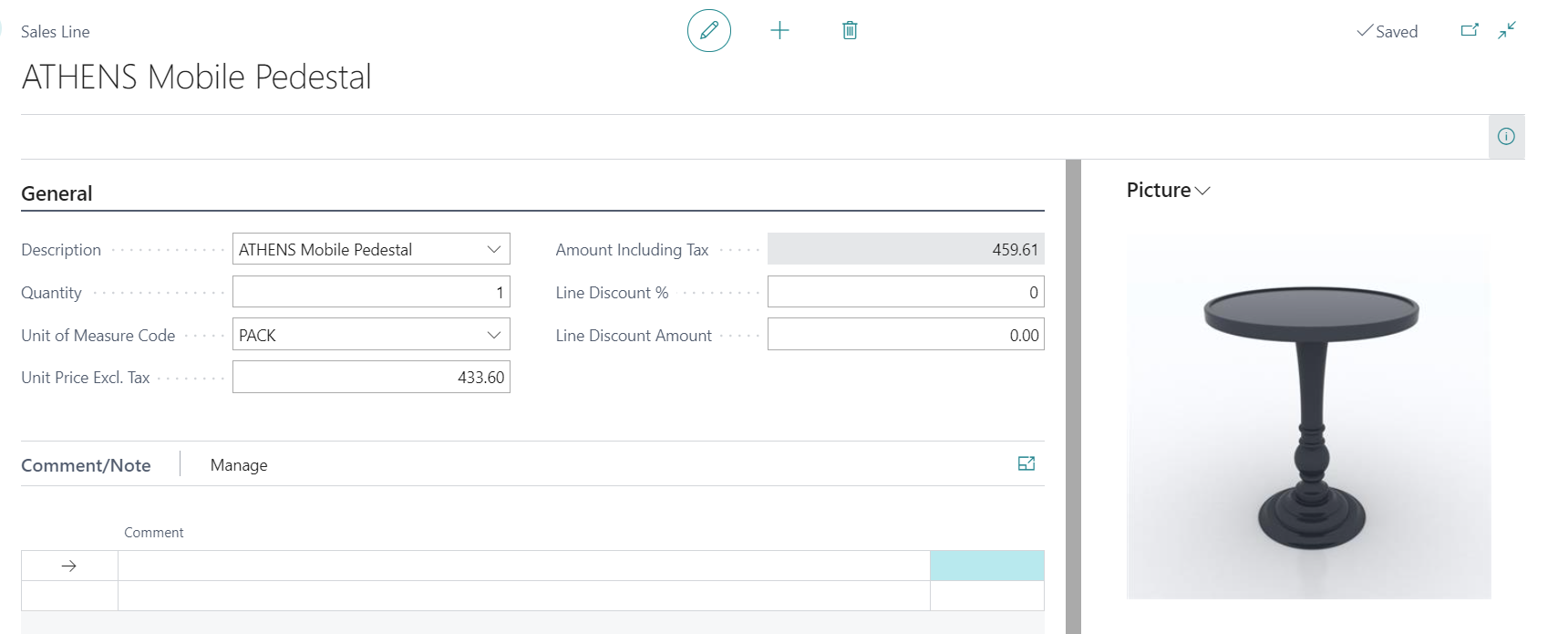Click the Line Discount % field
The width and height of the screenshot is (1568, 634).
click(x=905, y=292)
